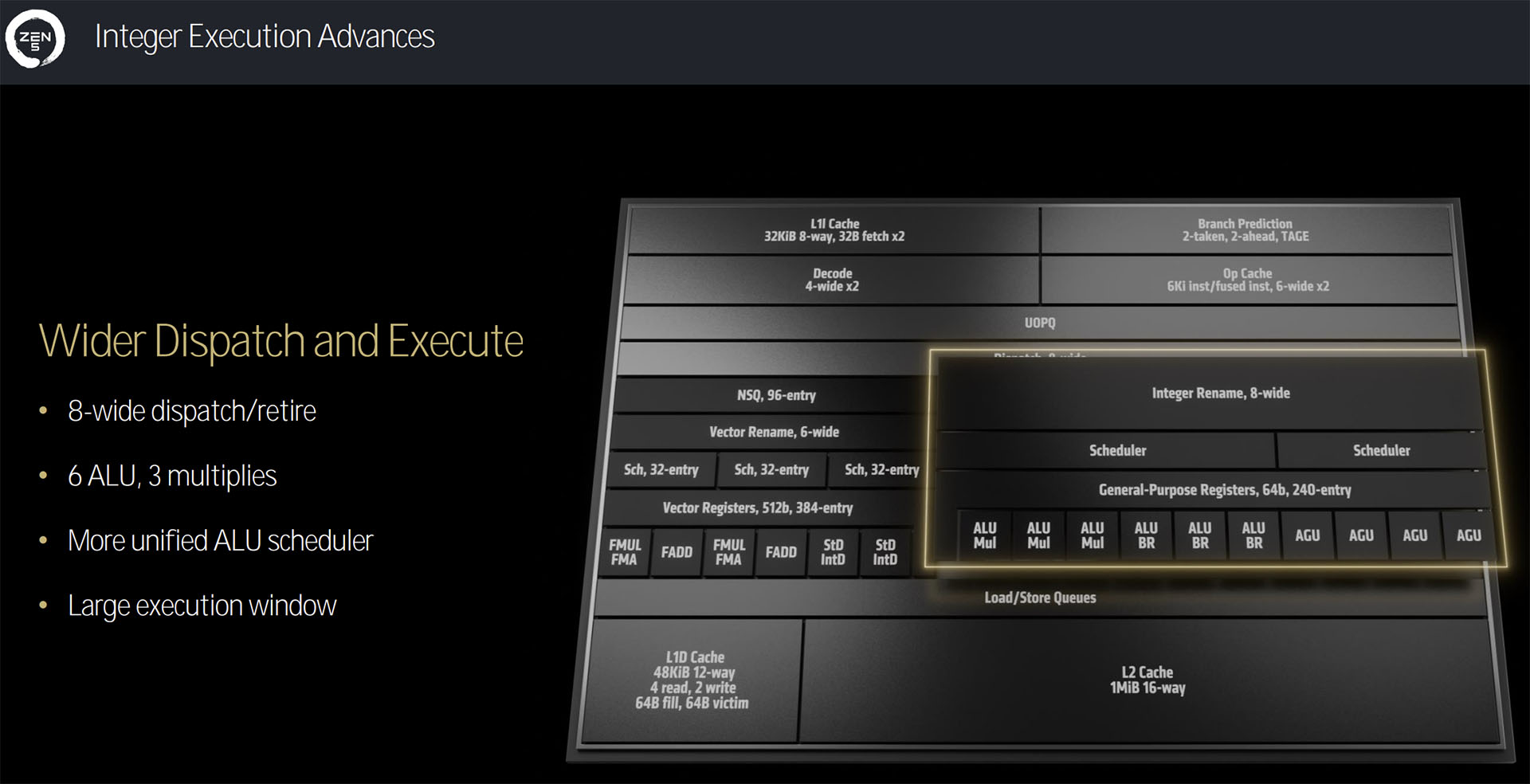This screenshot has width=1530, height=784.
Task: Click the Op Cache block
Action: 1248,280
